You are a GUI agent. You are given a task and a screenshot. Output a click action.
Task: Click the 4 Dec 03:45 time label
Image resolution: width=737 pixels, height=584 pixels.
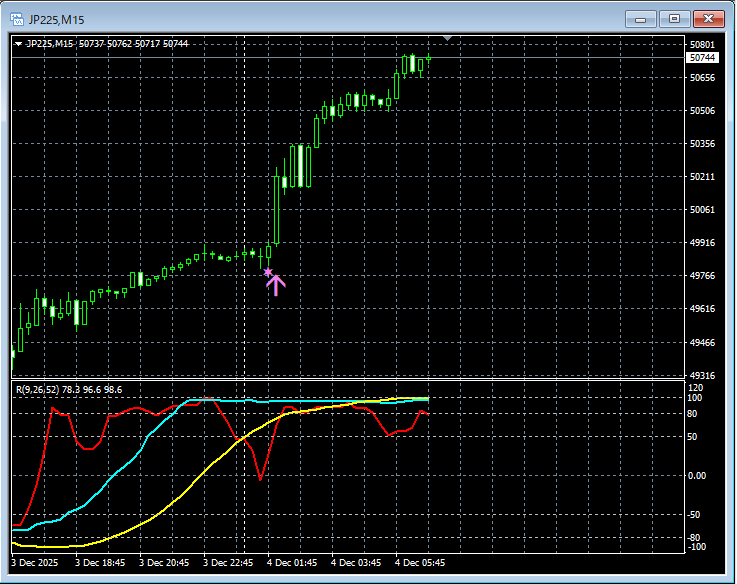click(x=356, y=562)
